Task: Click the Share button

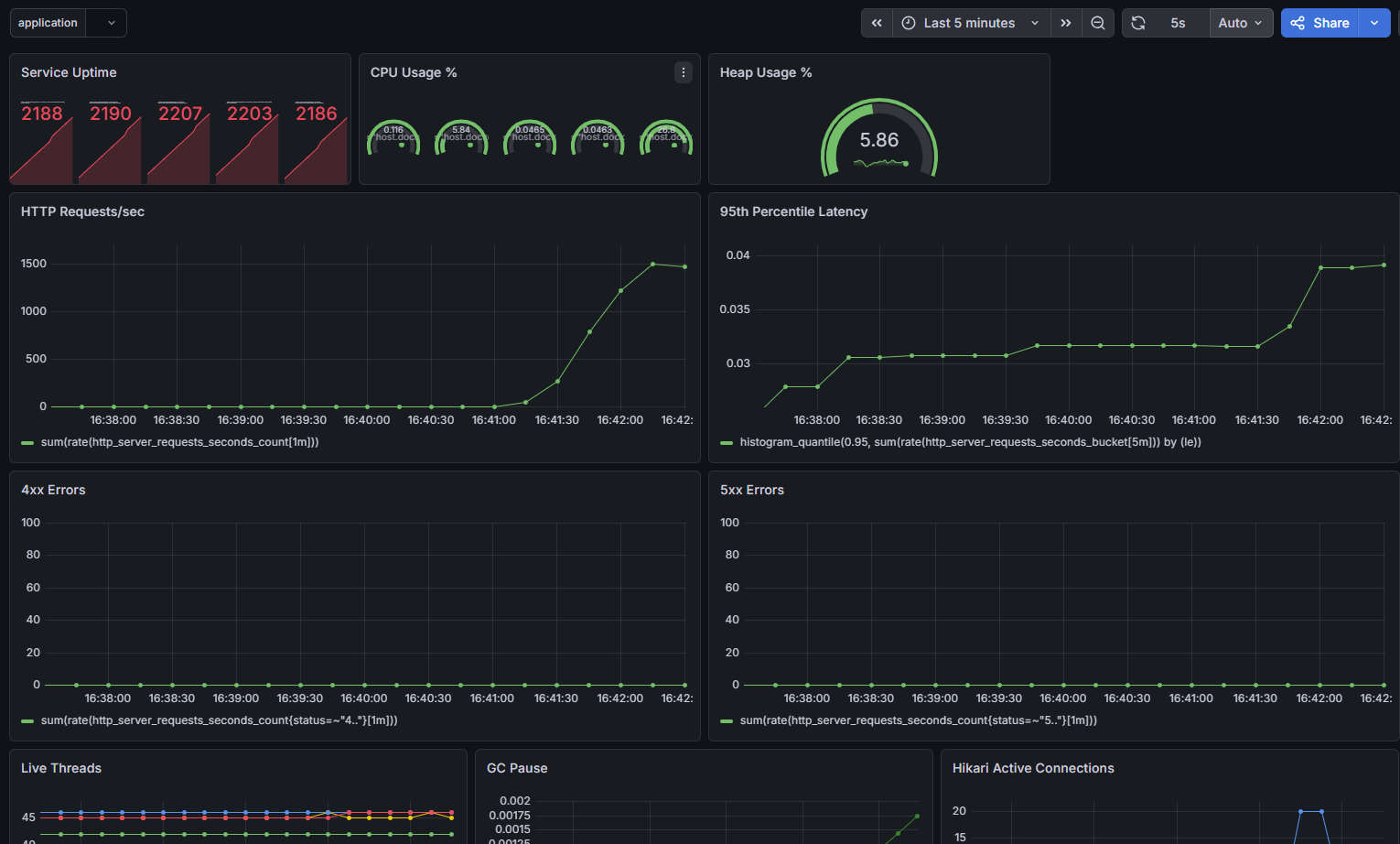Action: 1320,23
